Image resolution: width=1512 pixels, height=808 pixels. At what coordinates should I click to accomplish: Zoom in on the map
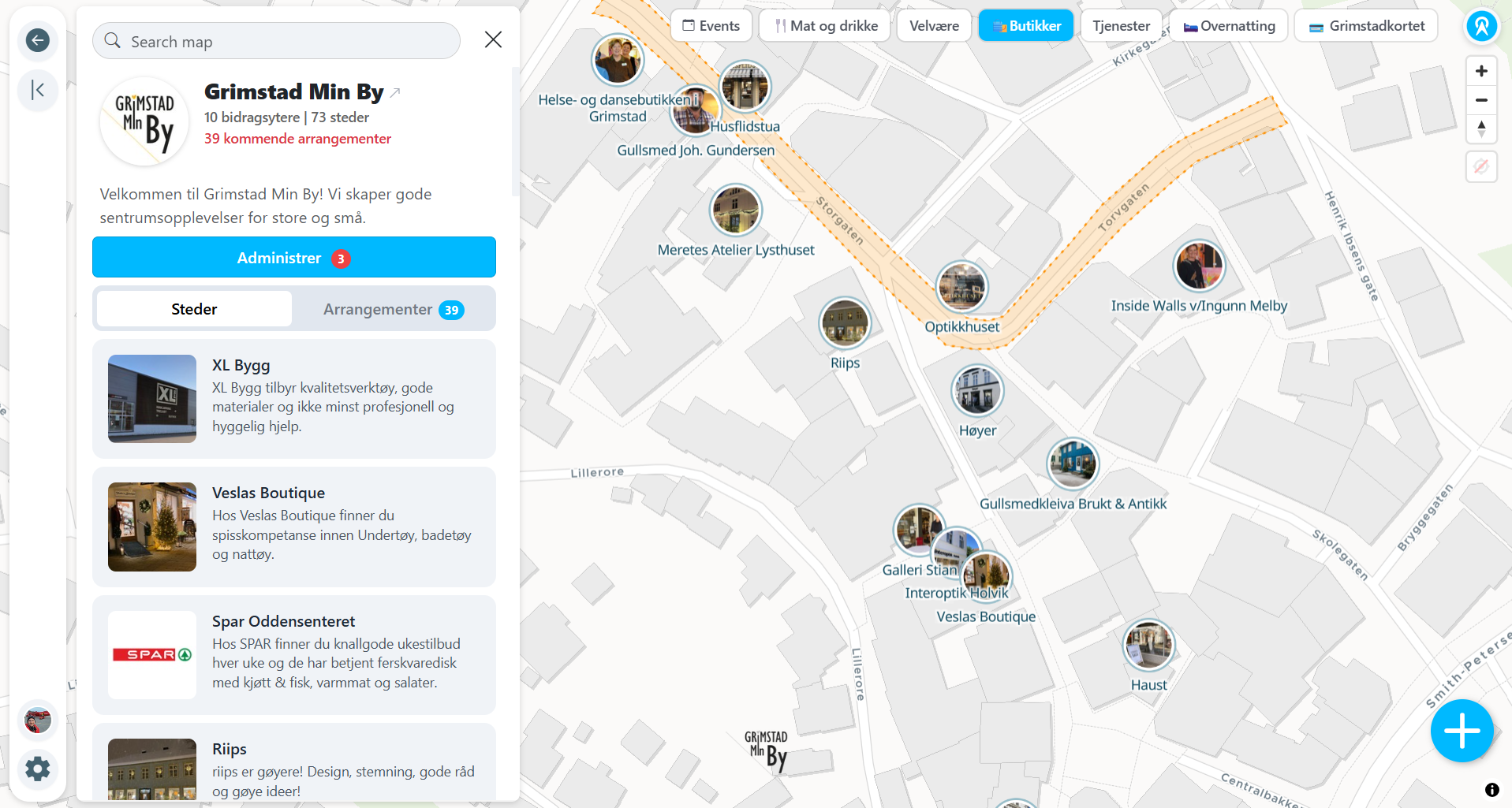point(1481,71)
